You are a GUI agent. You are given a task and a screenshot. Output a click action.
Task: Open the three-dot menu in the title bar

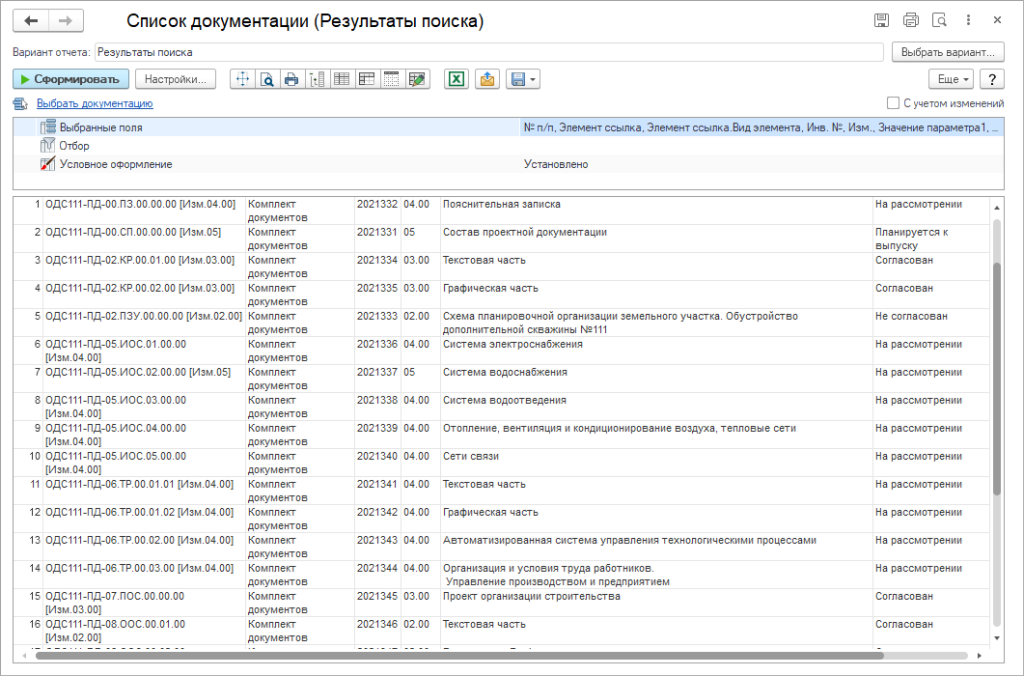coord(968,20)
